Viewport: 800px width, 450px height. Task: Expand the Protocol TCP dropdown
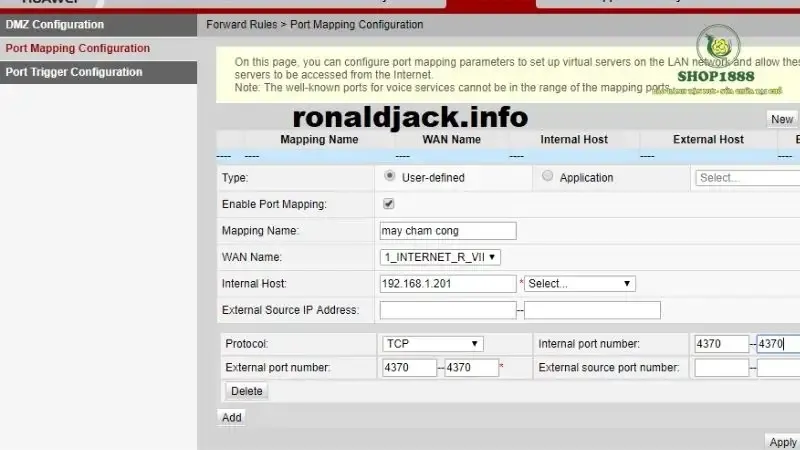tap(432, 344)
